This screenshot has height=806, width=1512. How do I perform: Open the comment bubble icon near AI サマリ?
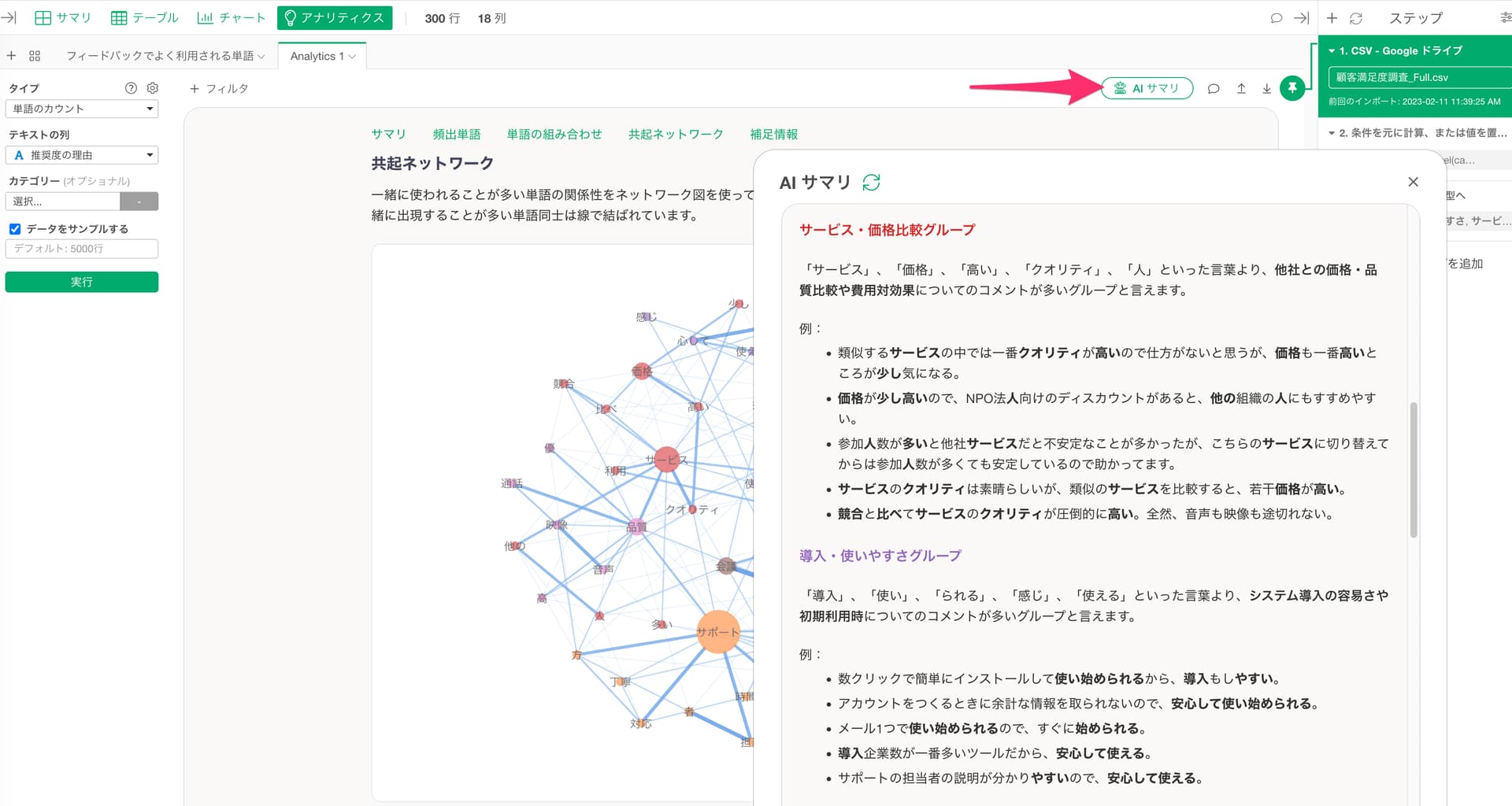pyautogui.click(x=1214, y=89)
